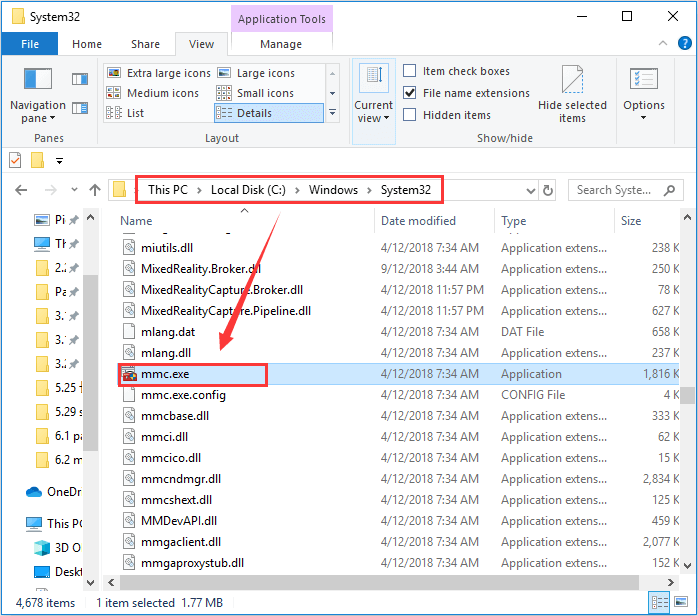698x616 pixels.
Task: Select List layout option
Action: 126,113
